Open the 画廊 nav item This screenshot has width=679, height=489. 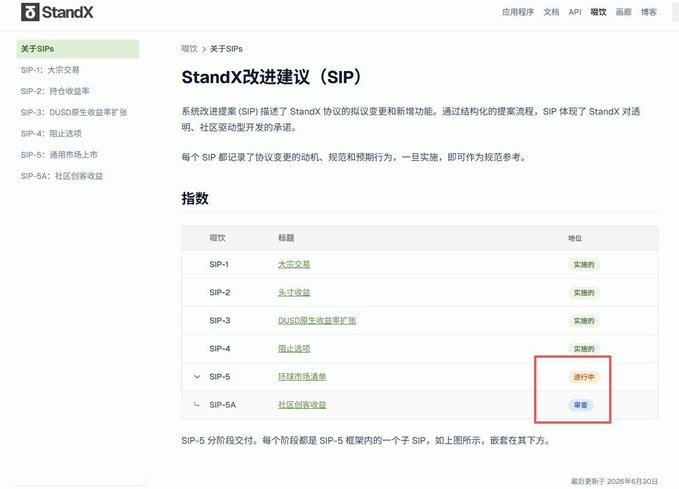(624, 12)
